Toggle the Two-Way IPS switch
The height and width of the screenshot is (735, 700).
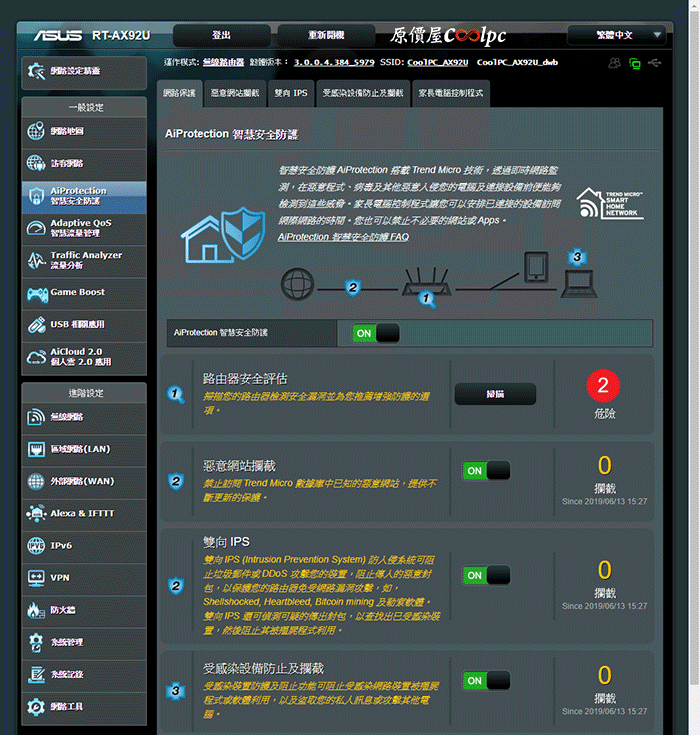tap(486, 575)
